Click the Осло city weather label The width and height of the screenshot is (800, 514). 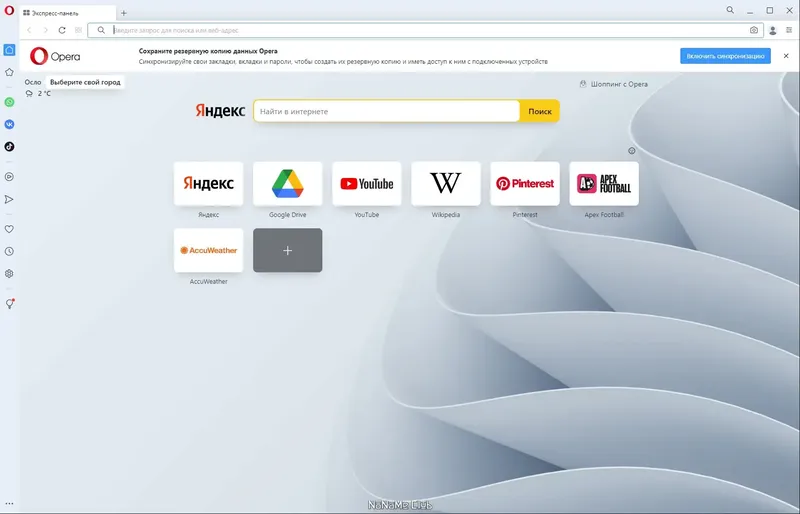33,82
